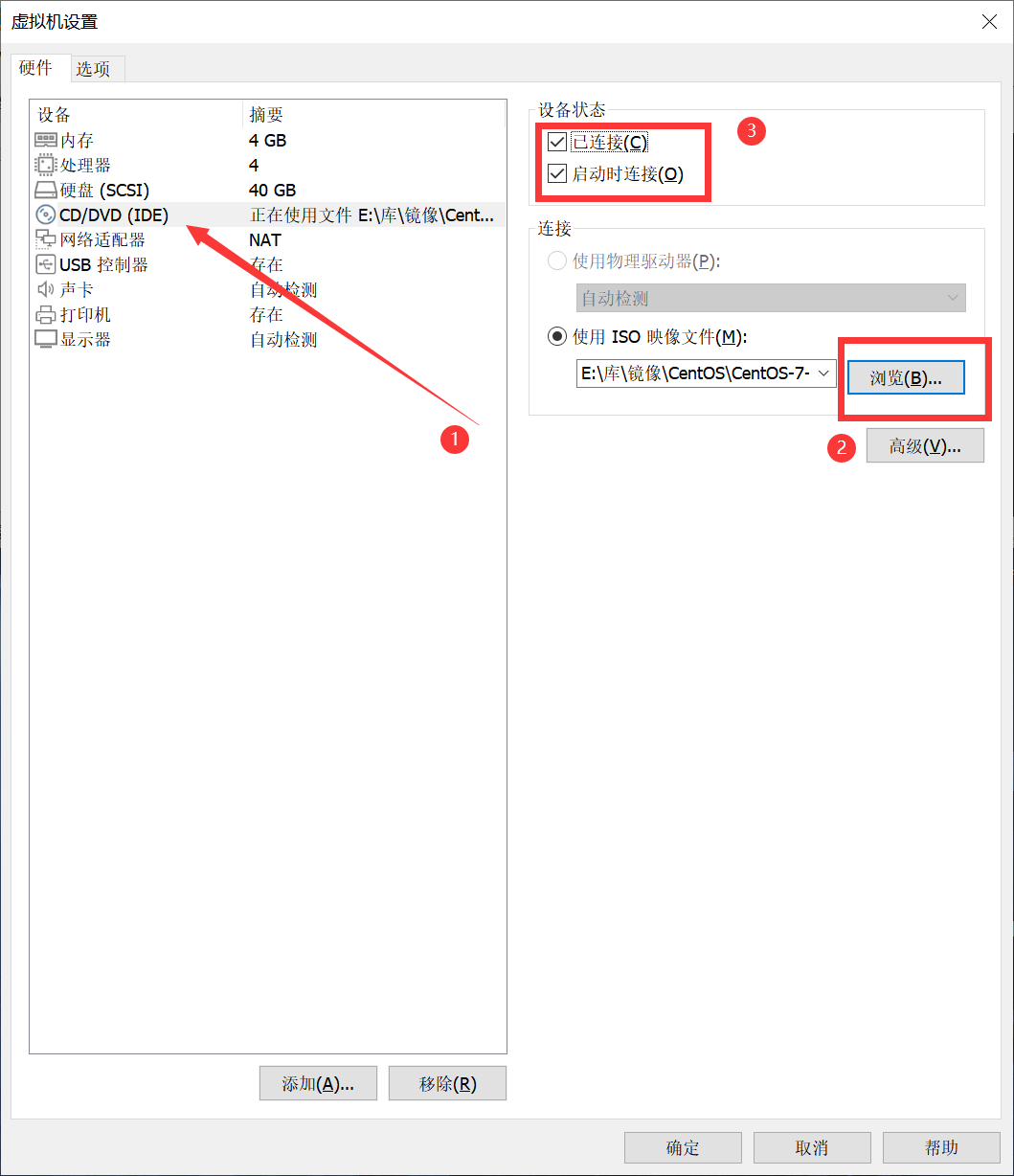Click the 浏览(B)... browse button
The image size is (1014, 1176).
906,377
